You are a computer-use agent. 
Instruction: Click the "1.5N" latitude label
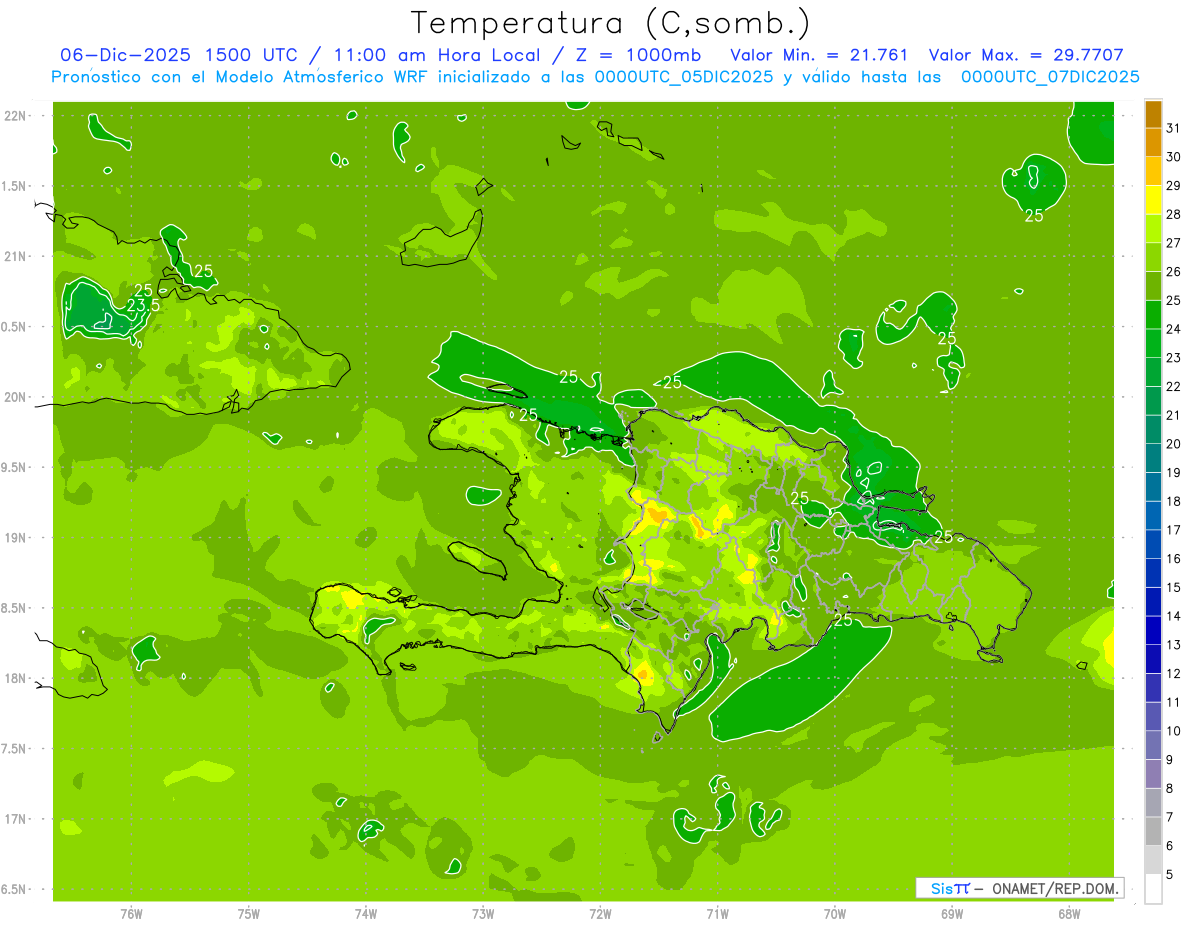[x=15, y=186]
